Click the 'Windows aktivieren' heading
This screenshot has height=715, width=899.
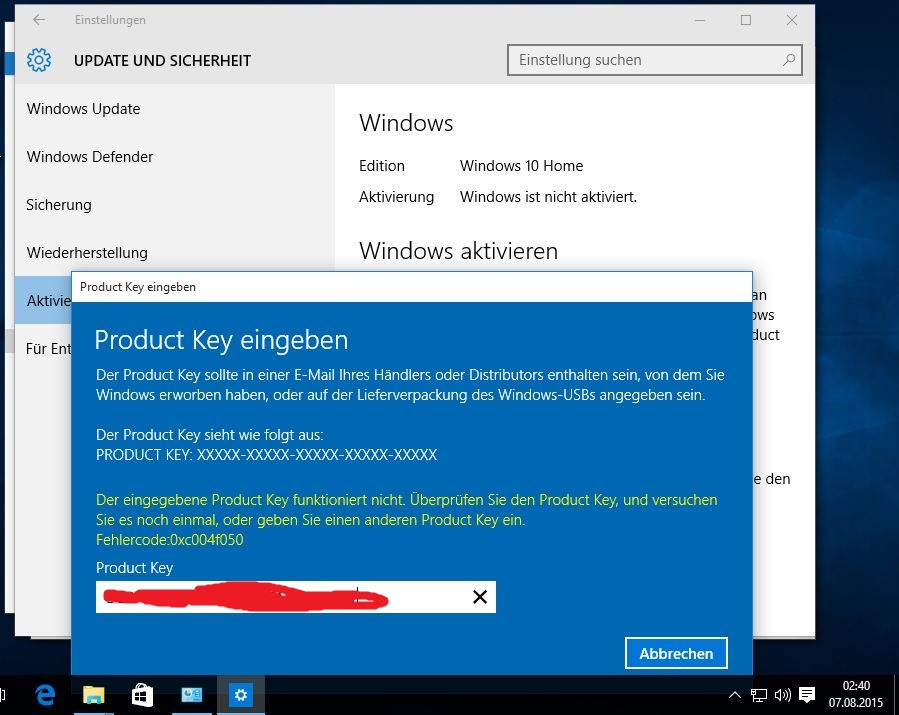click(x=459, y=251)
